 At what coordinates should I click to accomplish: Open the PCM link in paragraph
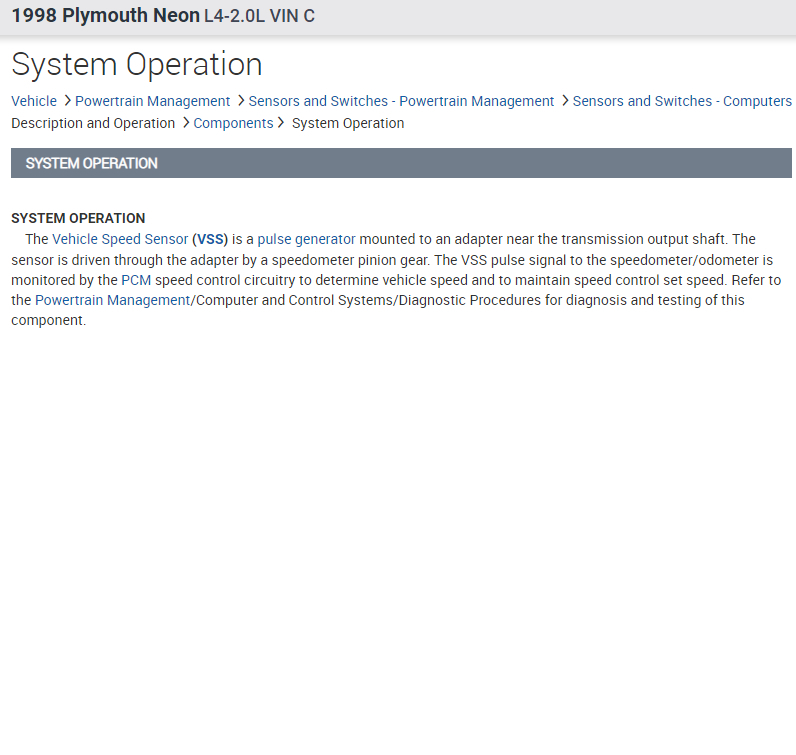(x=136, y=280)
